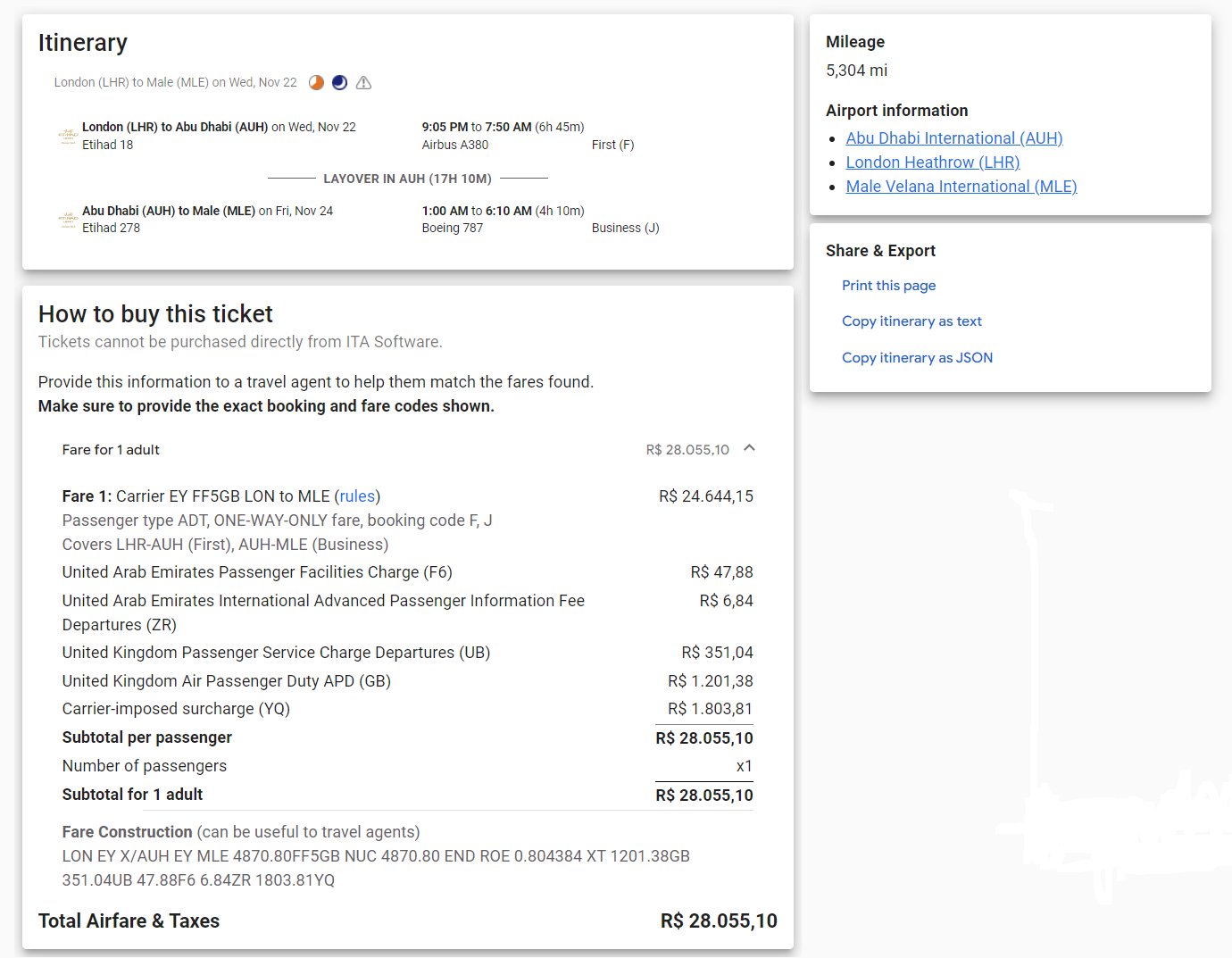Click the blue red-eye moon icon
This screenshot has height=958, width=1232.
tap(339, 83)
